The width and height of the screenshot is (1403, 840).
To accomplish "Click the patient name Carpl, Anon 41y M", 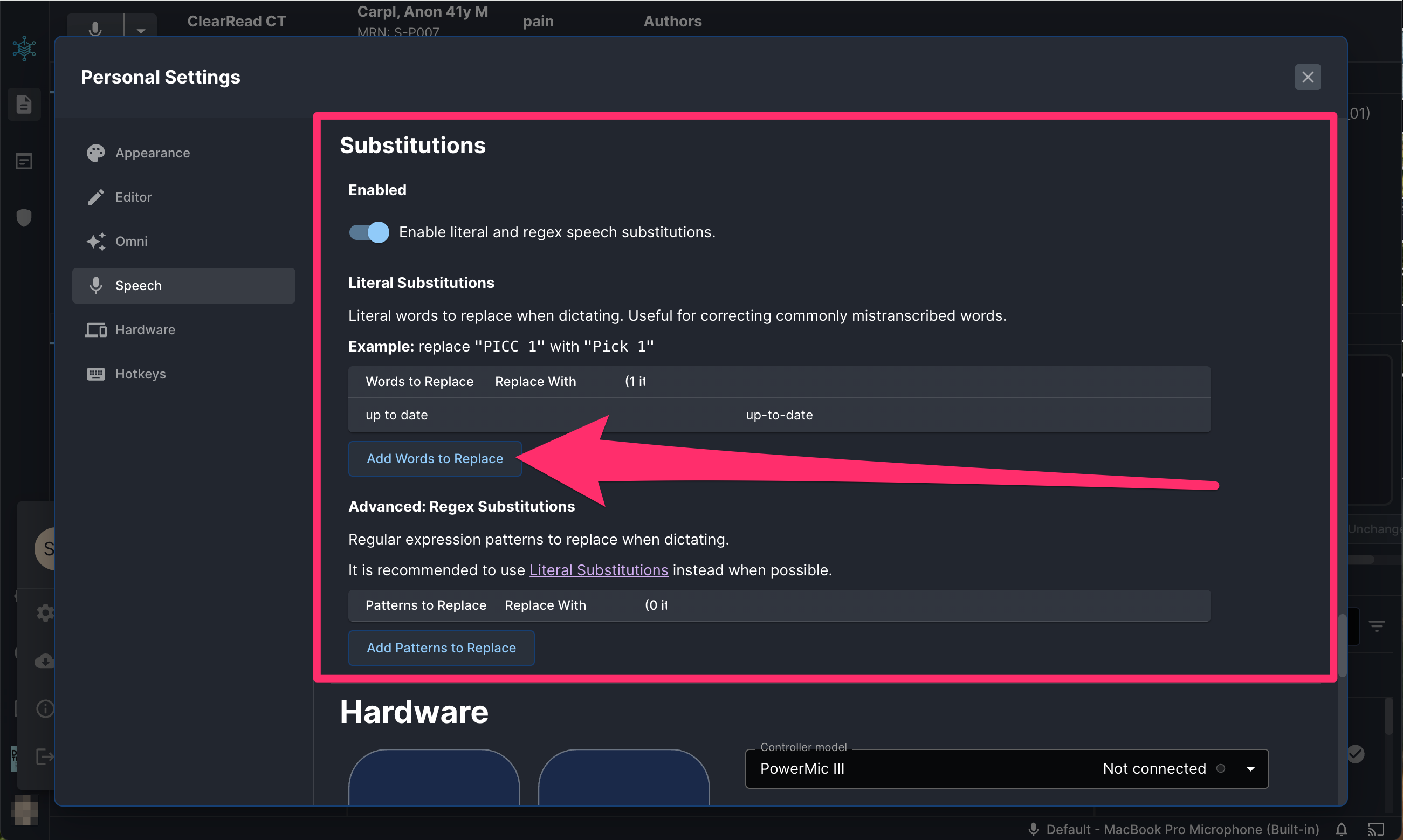I will click(x=422, y=11).
